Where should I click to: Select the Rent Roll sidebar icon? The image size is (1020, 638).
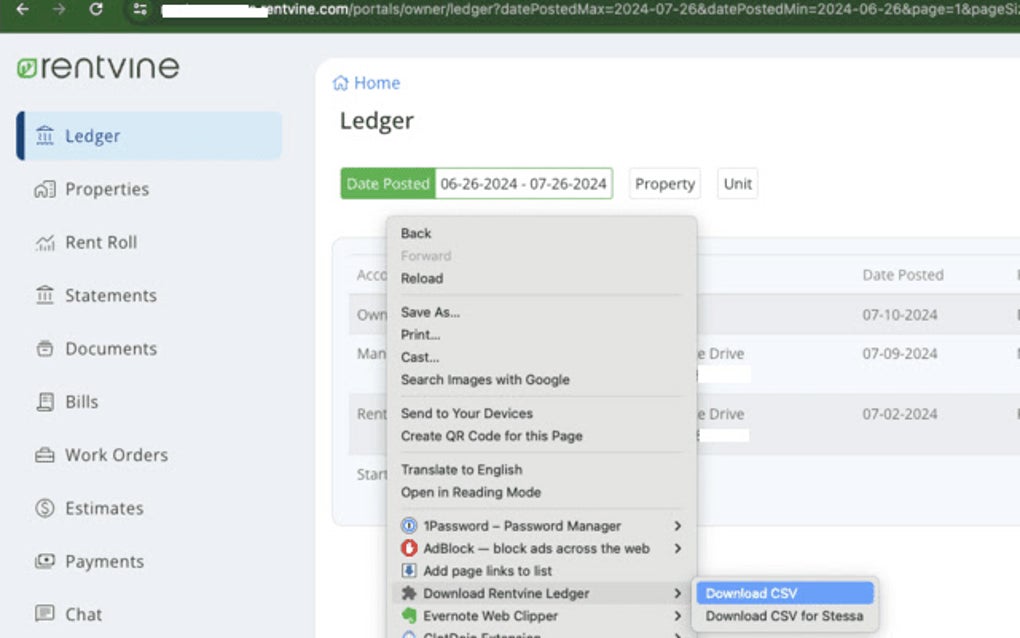(44, 242)
